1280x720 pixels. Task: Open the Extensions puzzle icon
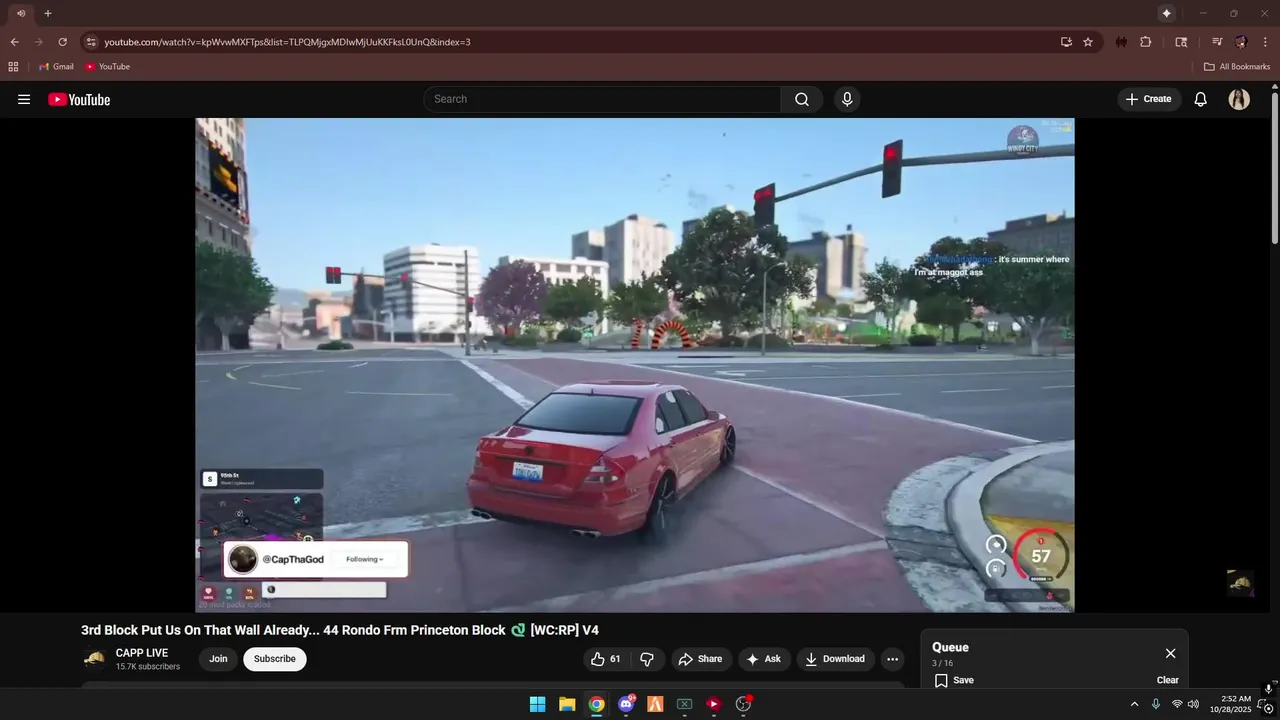click(1146, 42)
